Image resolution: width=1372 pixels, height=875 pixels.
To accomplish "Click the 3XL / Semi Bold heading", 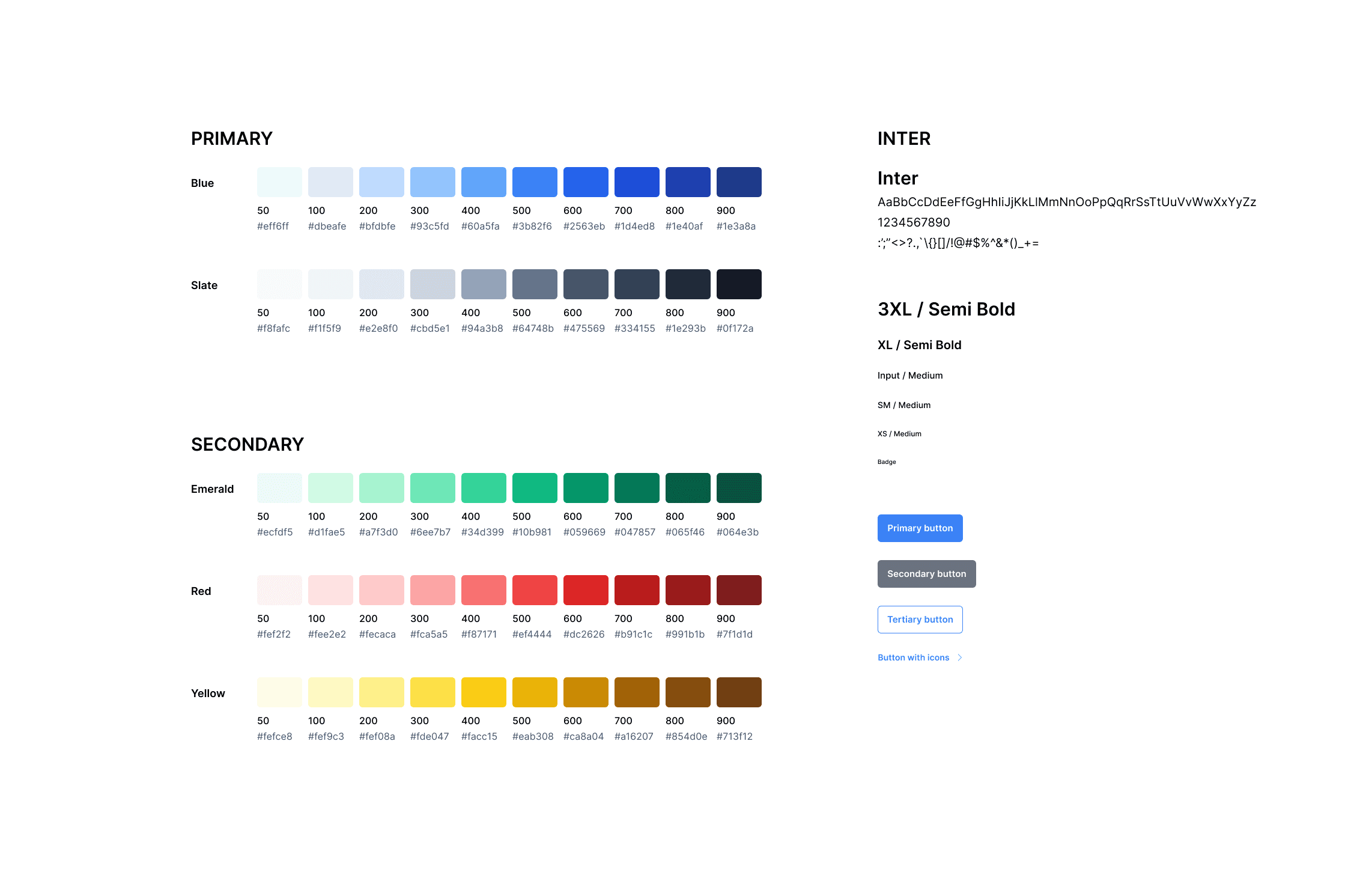I will pyautogui.click(x=946, y=309).
